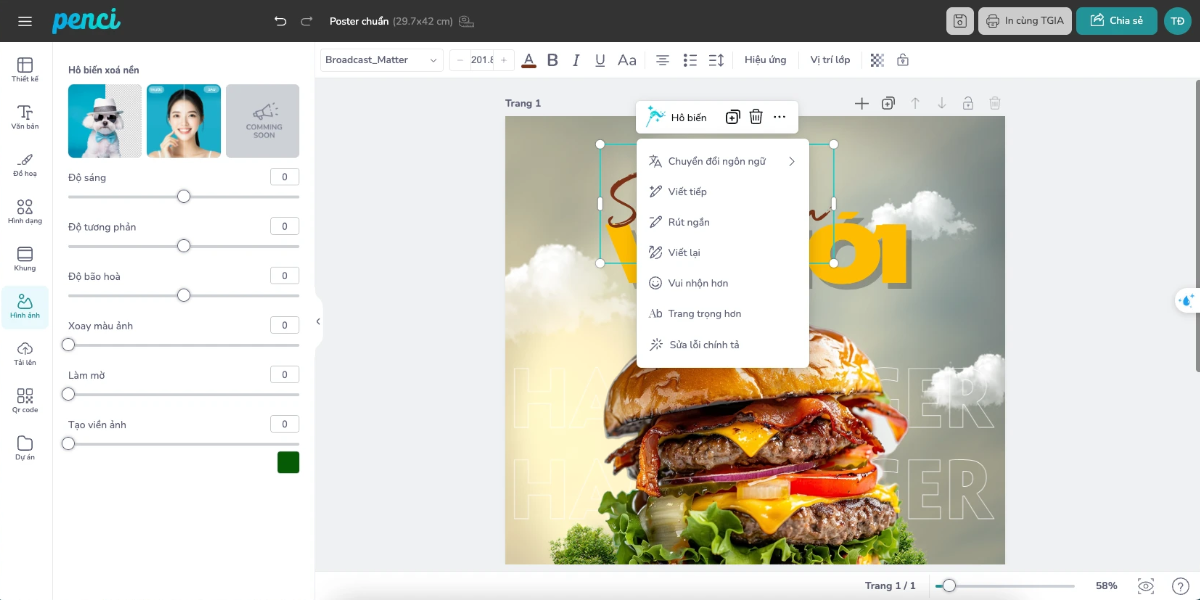Open the Khung frames panel
The image size is (1200, 600).
coord(25,258)
